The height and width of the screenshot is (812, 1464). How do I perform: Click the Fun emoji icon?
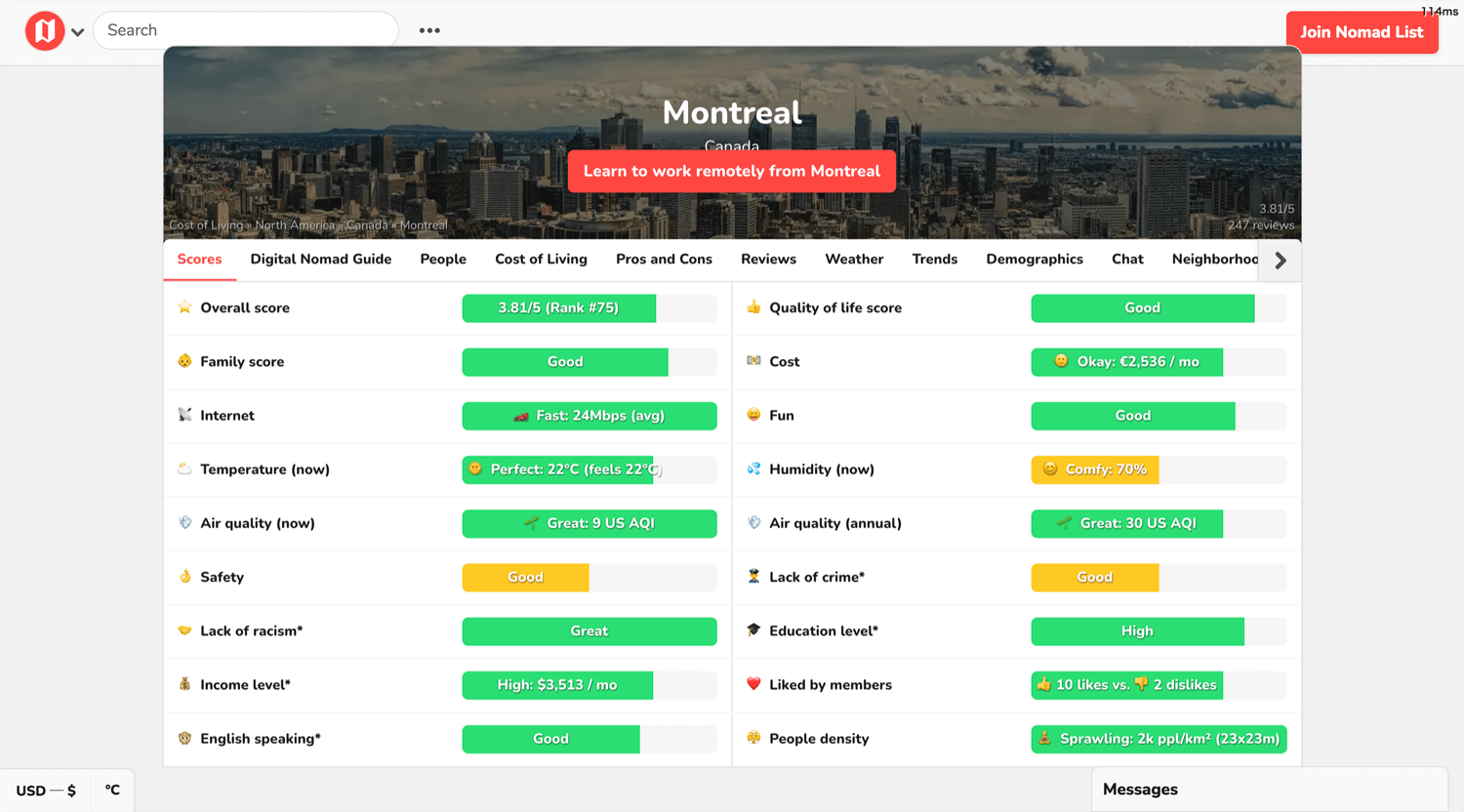pos(753,415)
